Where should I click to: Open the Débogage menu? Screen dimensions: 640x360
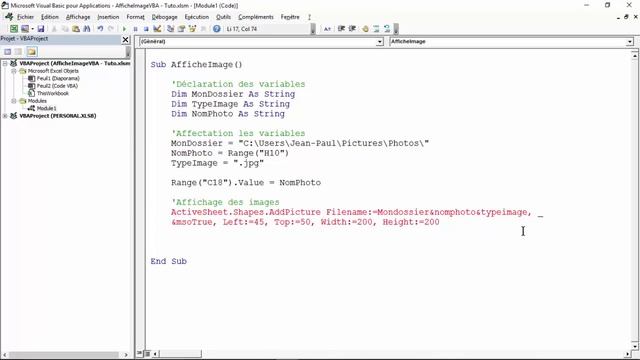[164, 17]
